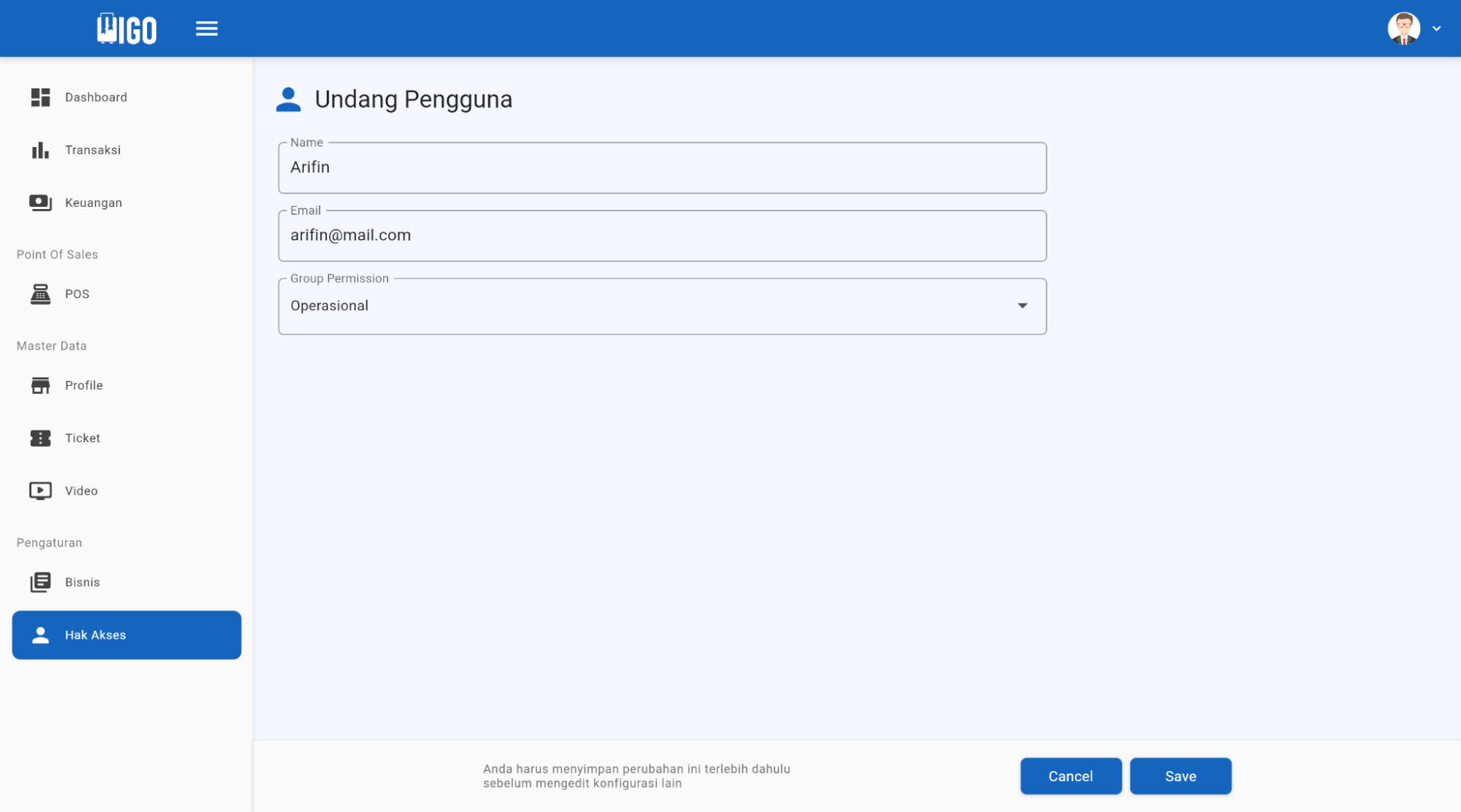The height and width of the screenshot is (812, 1461).
Task: Click the WIGO logo
Action: (x=126, y=29)
